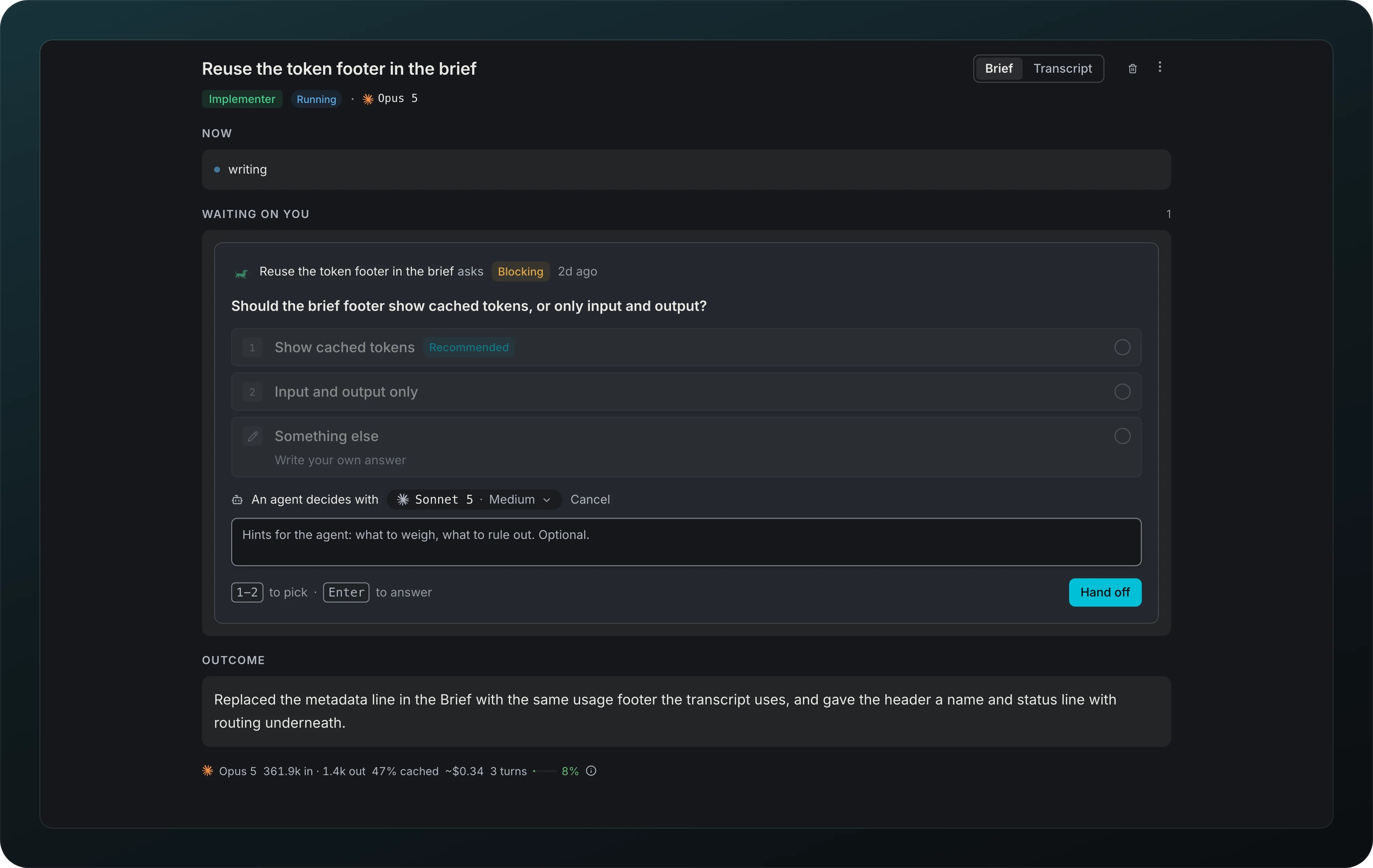This screenshot has height=868, width=1373.
Task: Click the Opus 5 starburst icon in footer
Action: [x=208, y=770]
